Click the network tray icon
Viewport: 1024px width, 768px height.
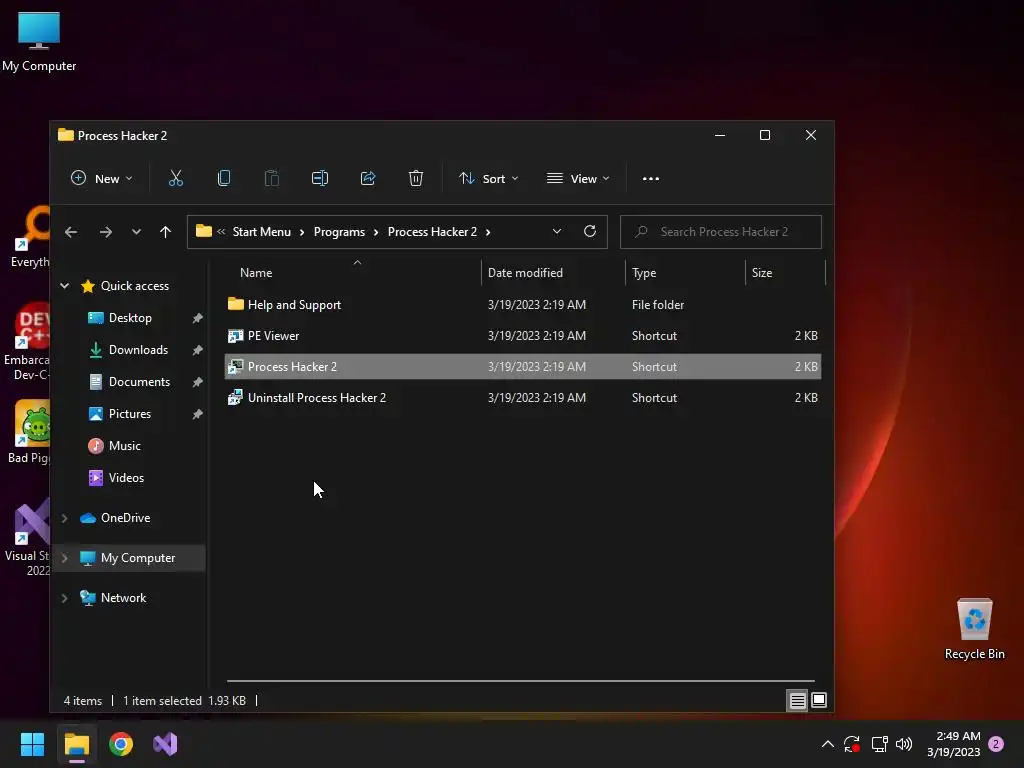879,744
